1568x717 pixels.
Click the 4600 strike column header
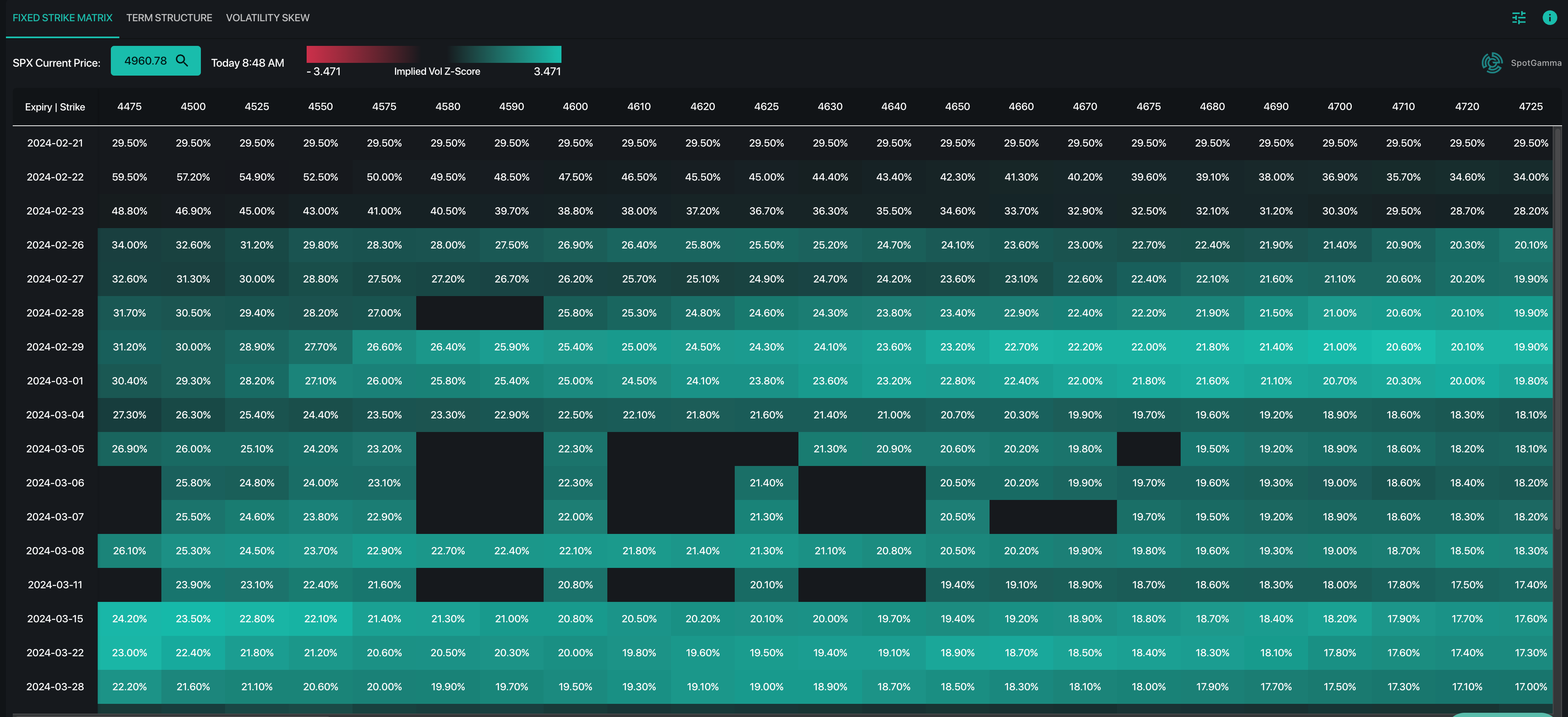tap(575, 107)
